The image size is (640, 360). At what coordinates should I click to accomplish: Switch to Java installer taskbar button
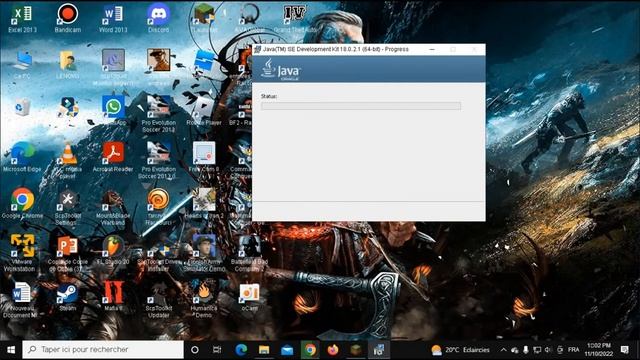point(378,350)
